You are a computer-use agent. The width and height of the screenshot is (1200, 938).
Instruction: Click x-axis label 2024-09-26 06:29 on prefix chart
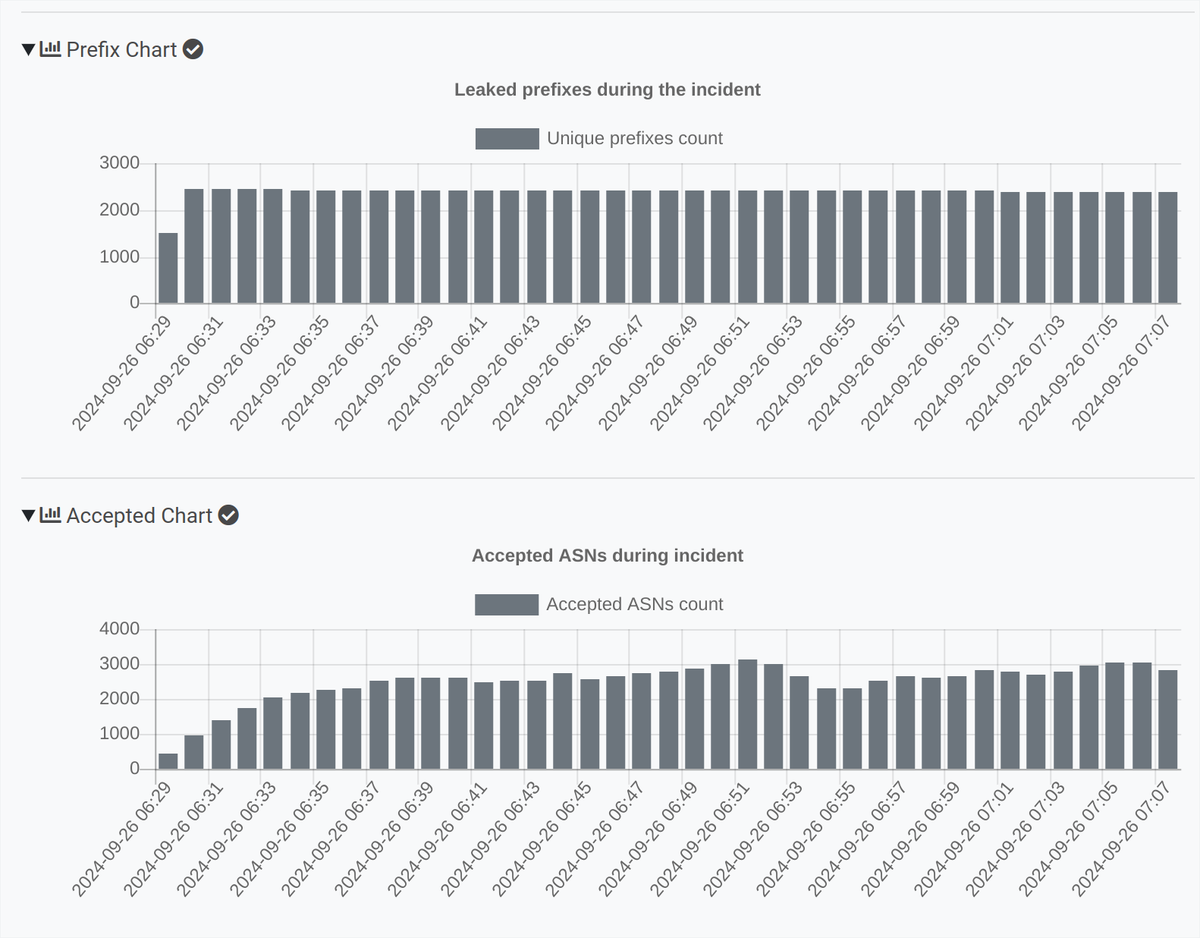[121, 371]
